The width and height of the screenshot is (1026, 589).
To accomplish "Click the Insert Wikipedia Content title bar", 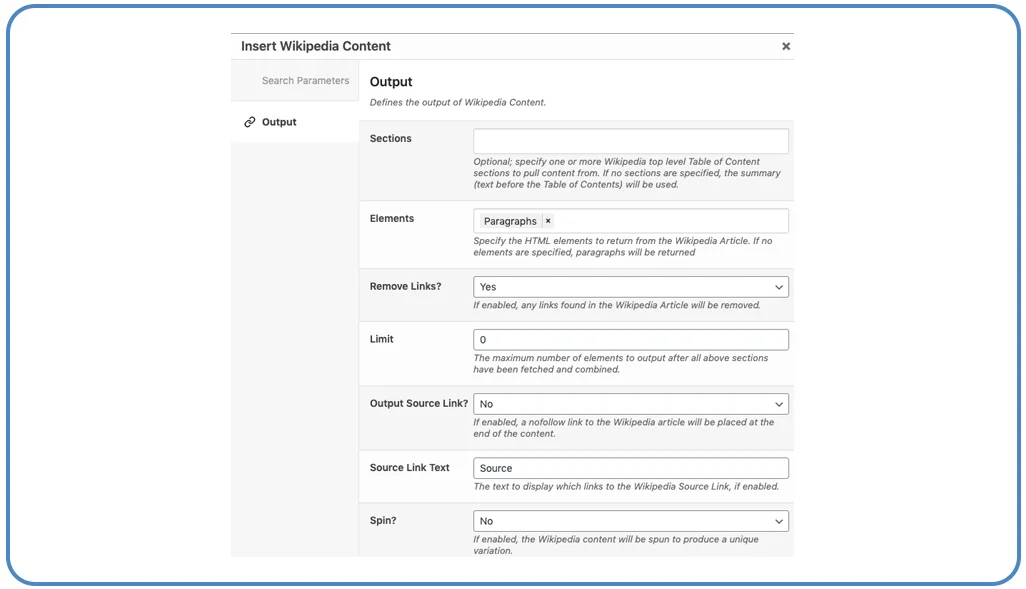I will click(x=315, y=46).
